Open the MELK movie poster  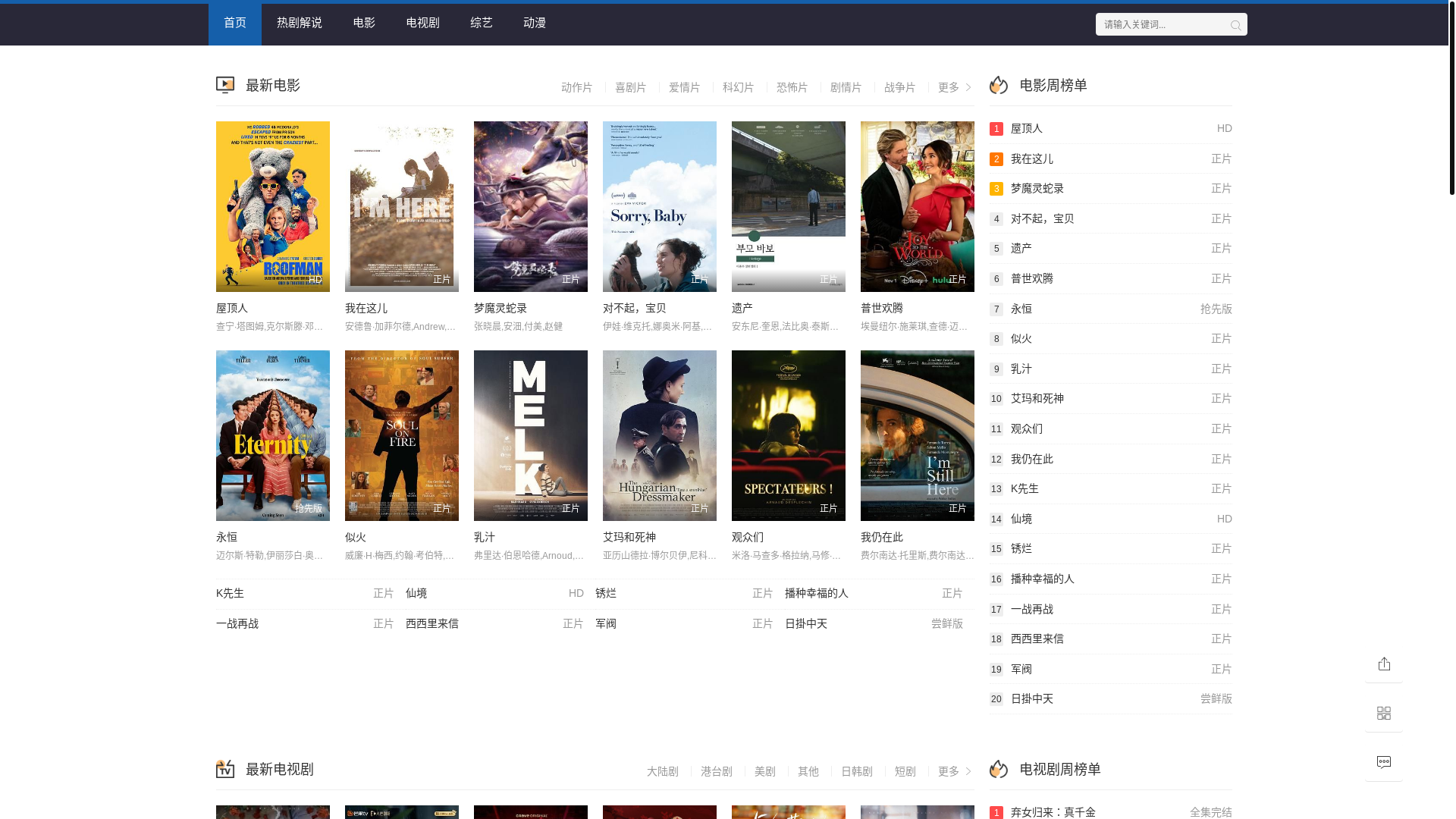(531, 435)
